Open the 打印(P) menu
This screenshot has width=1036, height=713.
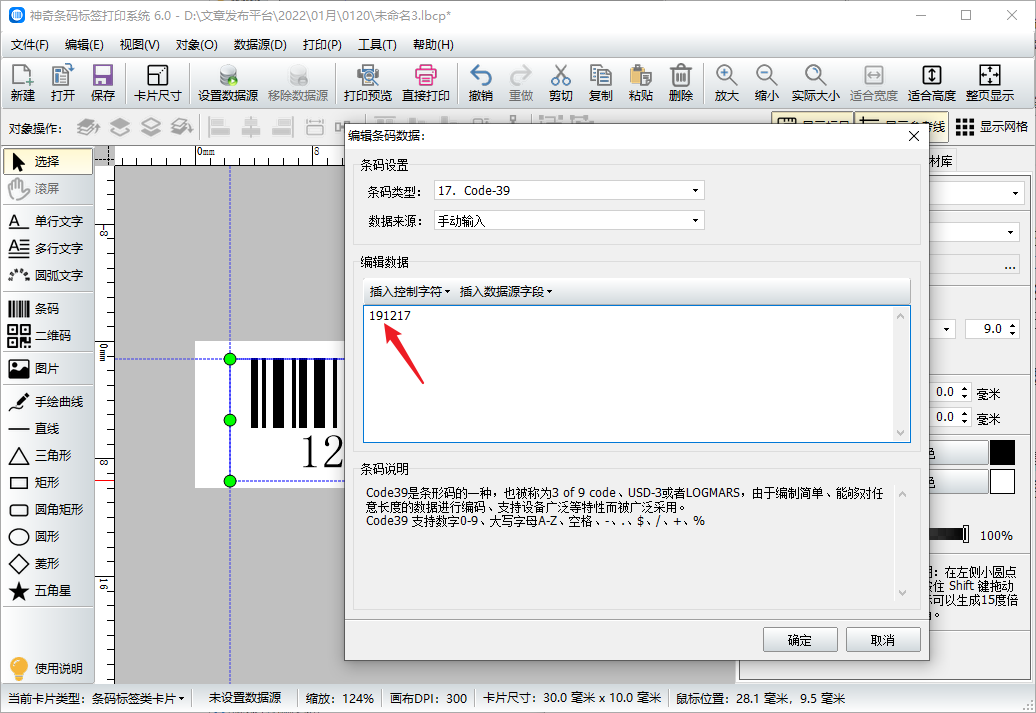coord(322,45)
